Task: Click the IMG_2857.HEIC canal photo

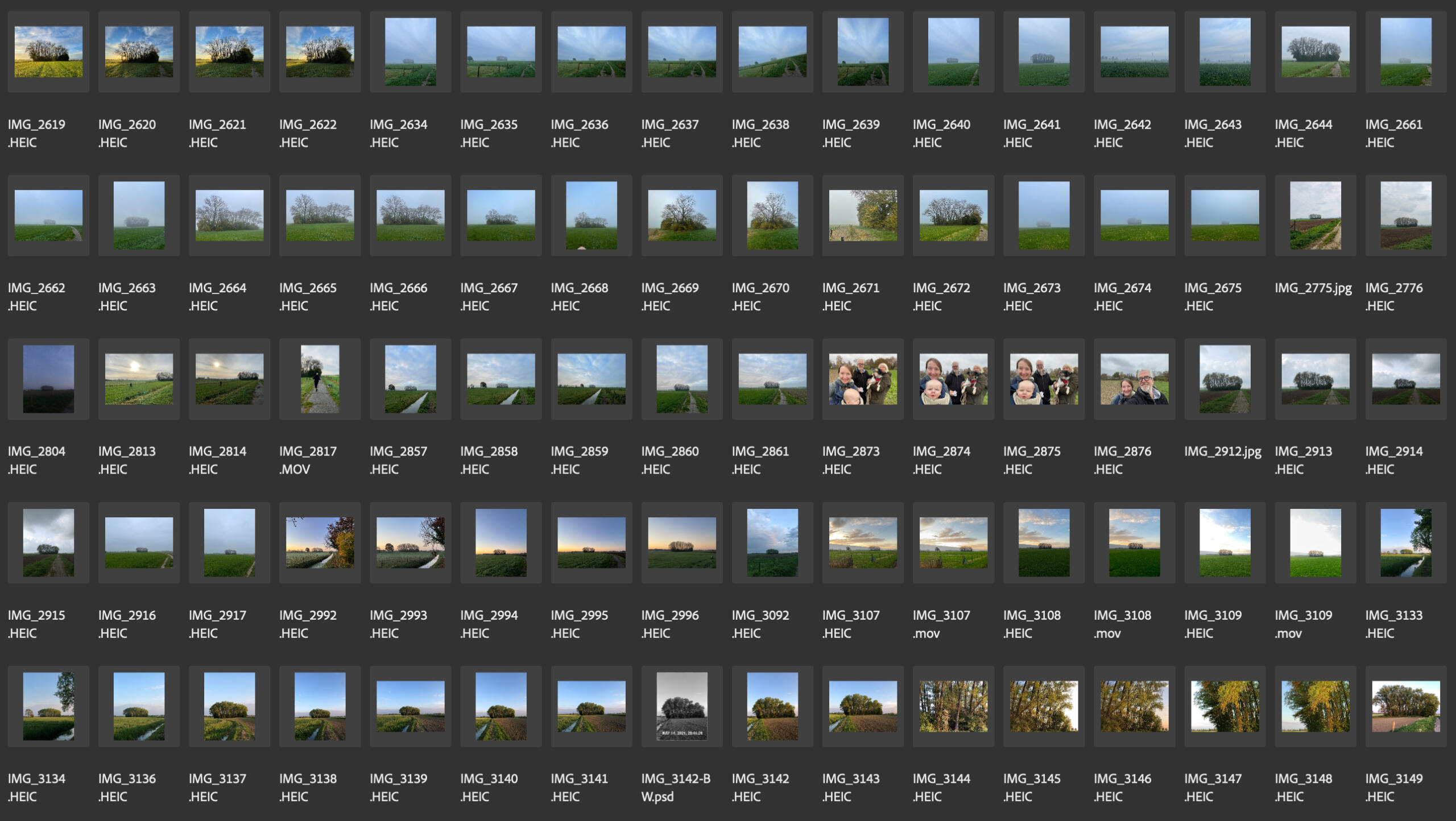Action: coord(410,379)
